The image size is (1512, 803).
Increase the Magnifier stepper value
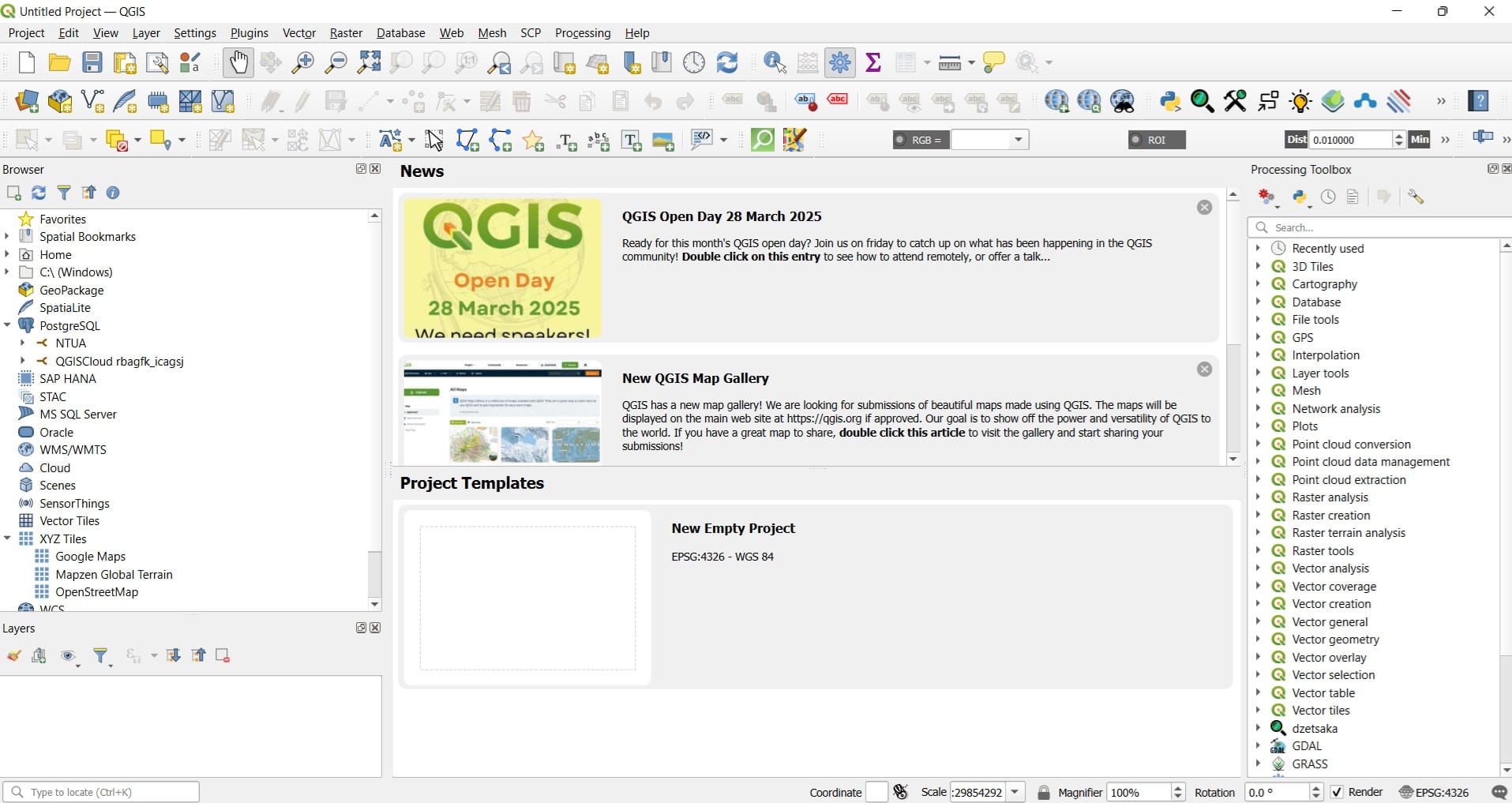click(x=1178, y=788)
